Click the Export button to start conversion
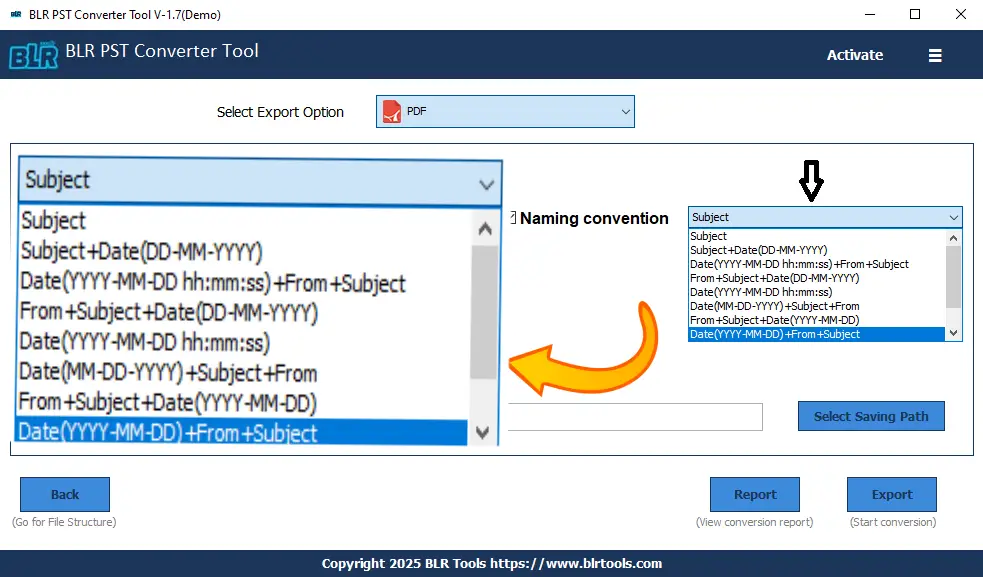 click(891, 494)
